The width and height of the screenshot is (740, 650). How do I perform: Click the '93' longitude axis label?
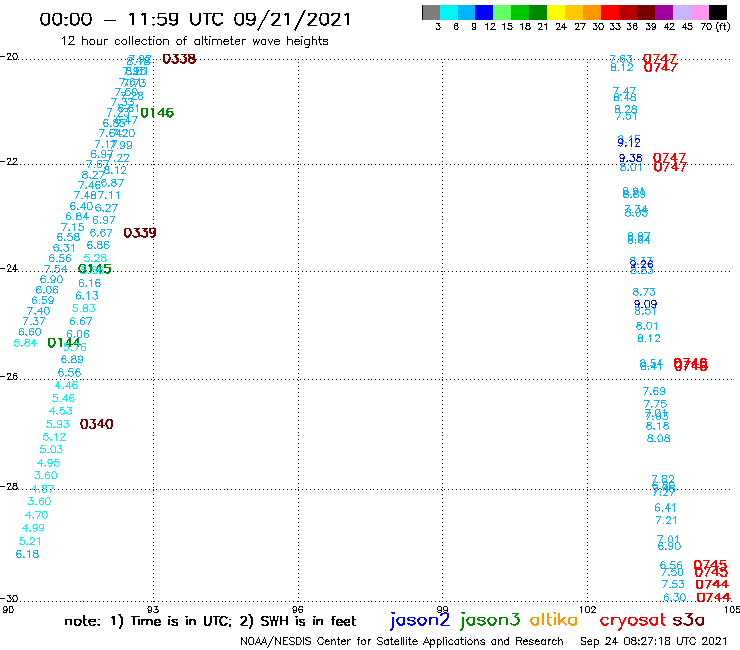coord(153,609)
